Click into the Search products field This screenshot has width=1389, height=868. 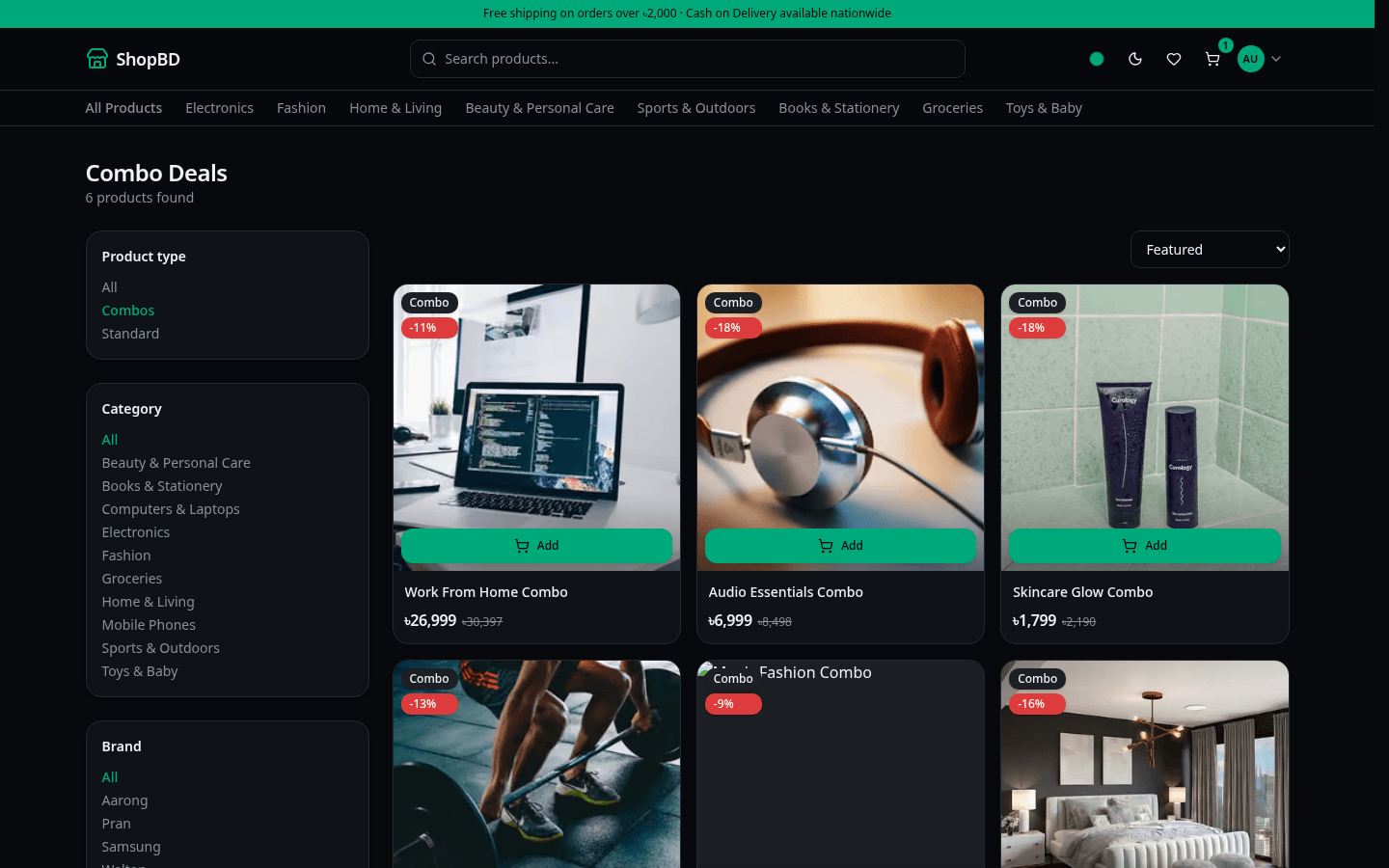click(x=688, y=59)
